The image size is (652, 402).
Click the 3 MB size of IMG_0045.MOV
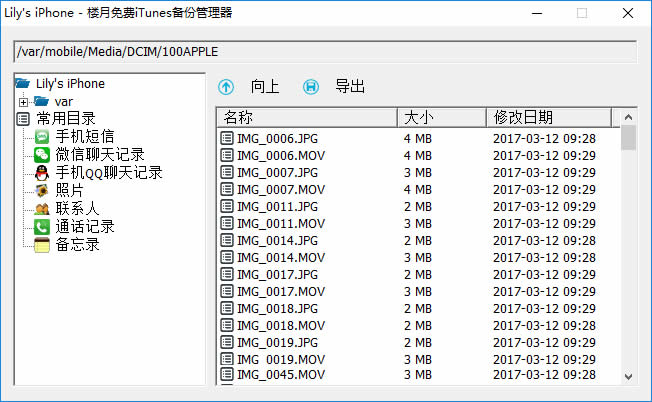pyautogui.click(x=418, y=375)
